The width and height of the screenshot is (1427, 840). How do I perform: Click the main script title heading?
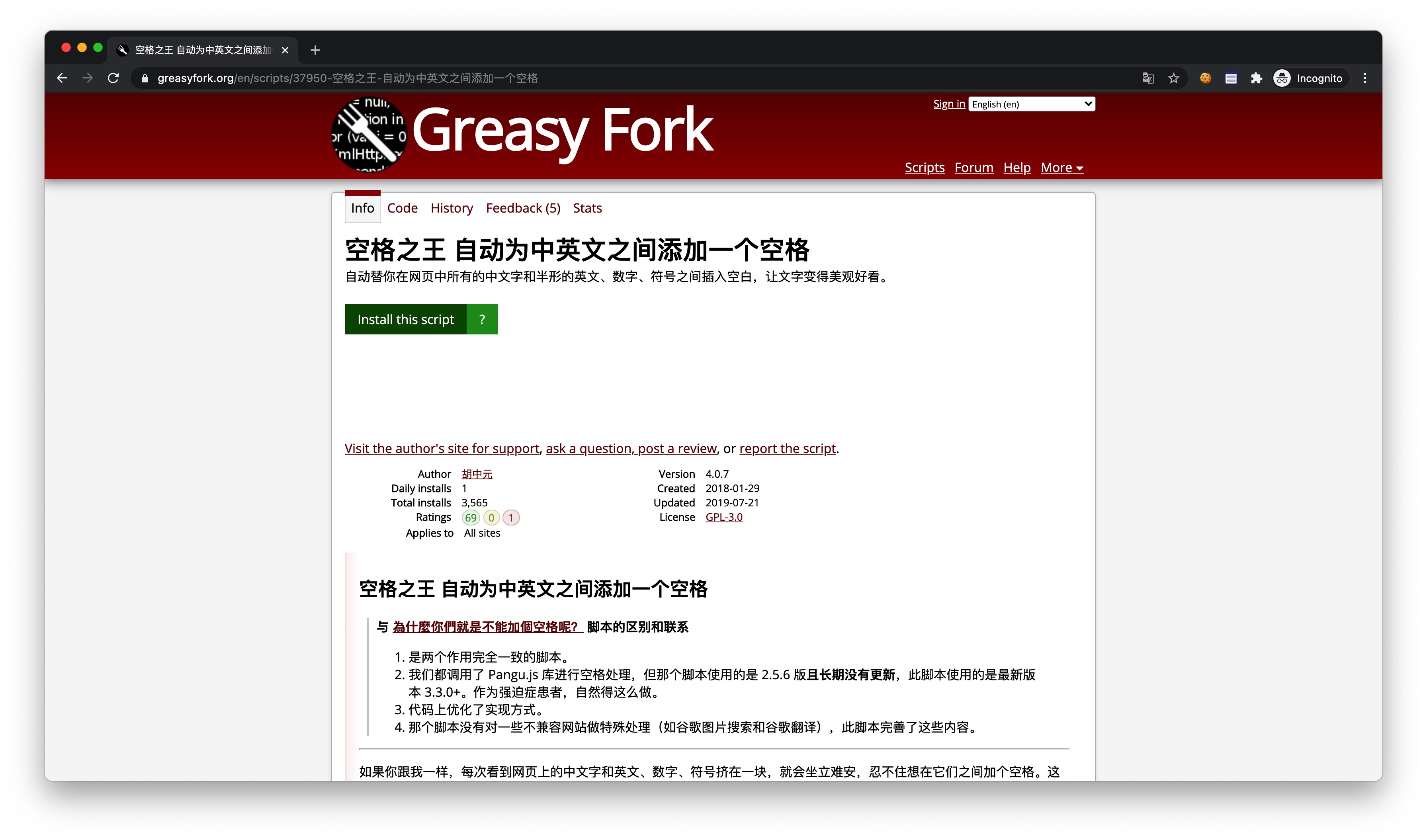tap(577, 250)
